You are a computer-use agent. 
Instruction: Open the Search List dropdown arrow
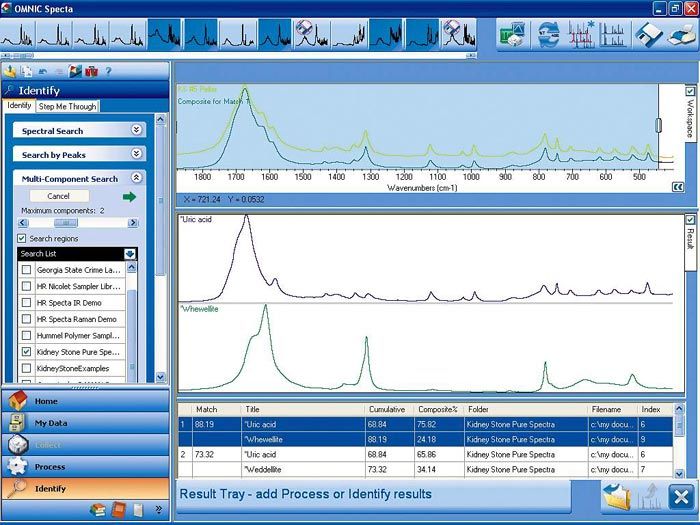click(x=129, y=254)
